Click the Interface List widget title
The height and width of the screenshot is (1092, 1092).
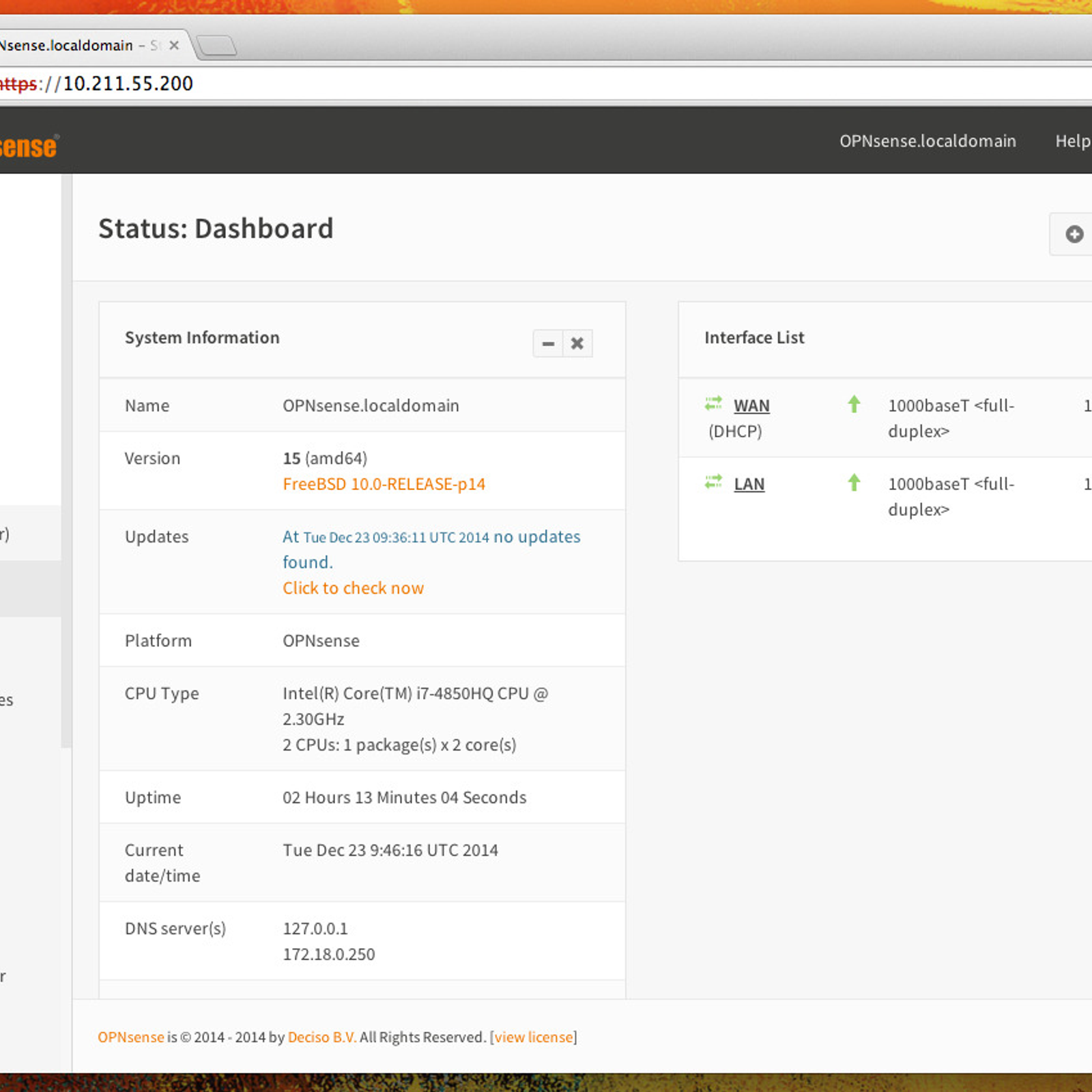[x=754, y=337]
